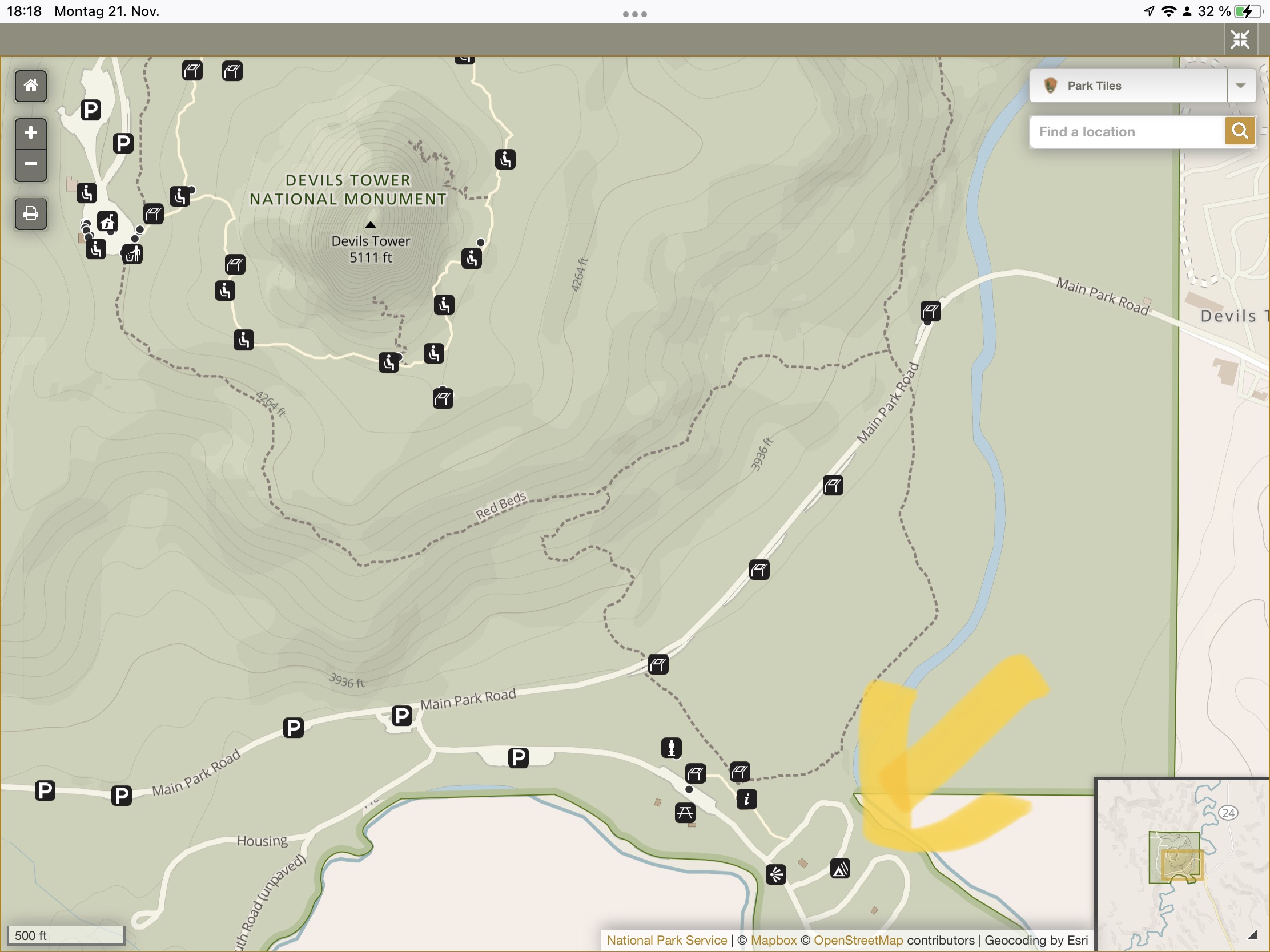Select the bench icon closest to the trash icon
Image resolution: width=1270 pixels, height=952 pixels.
point(96,249)
